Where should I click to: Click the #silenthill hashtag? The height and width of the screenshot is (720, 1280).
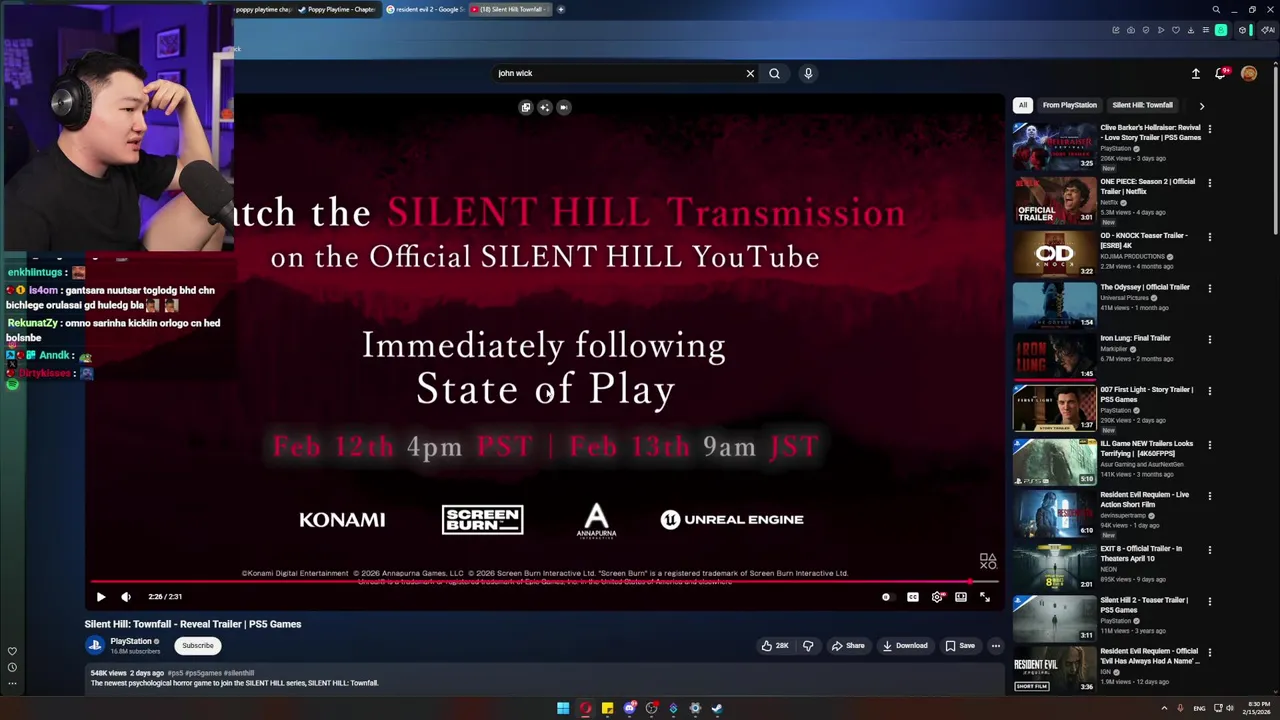coord(239,673)
